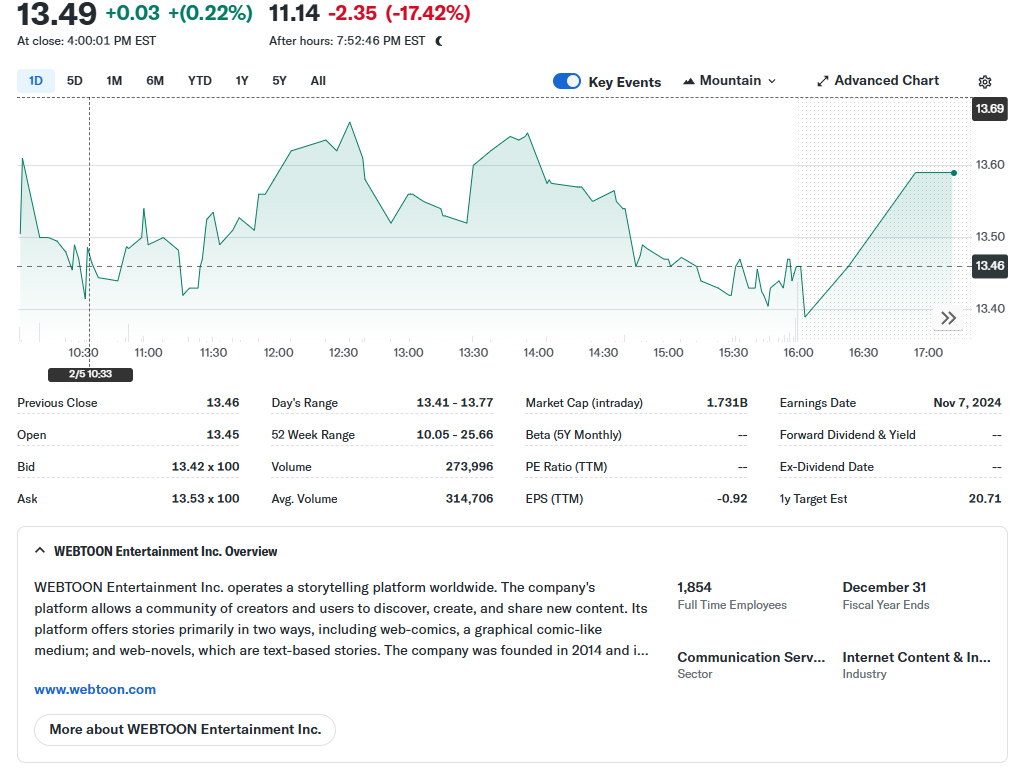Click the Forward Dividend & Yield label
This screenshot has width=1023, height=773.
coord(847,435)
